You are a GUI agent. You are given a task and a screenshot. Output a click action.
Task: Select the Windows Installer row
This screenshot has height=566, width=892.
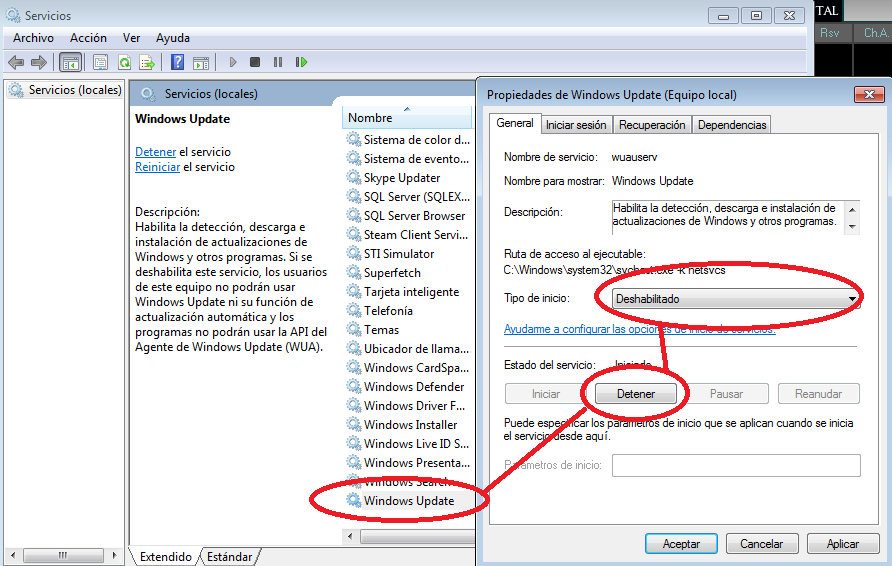point(408,424)
